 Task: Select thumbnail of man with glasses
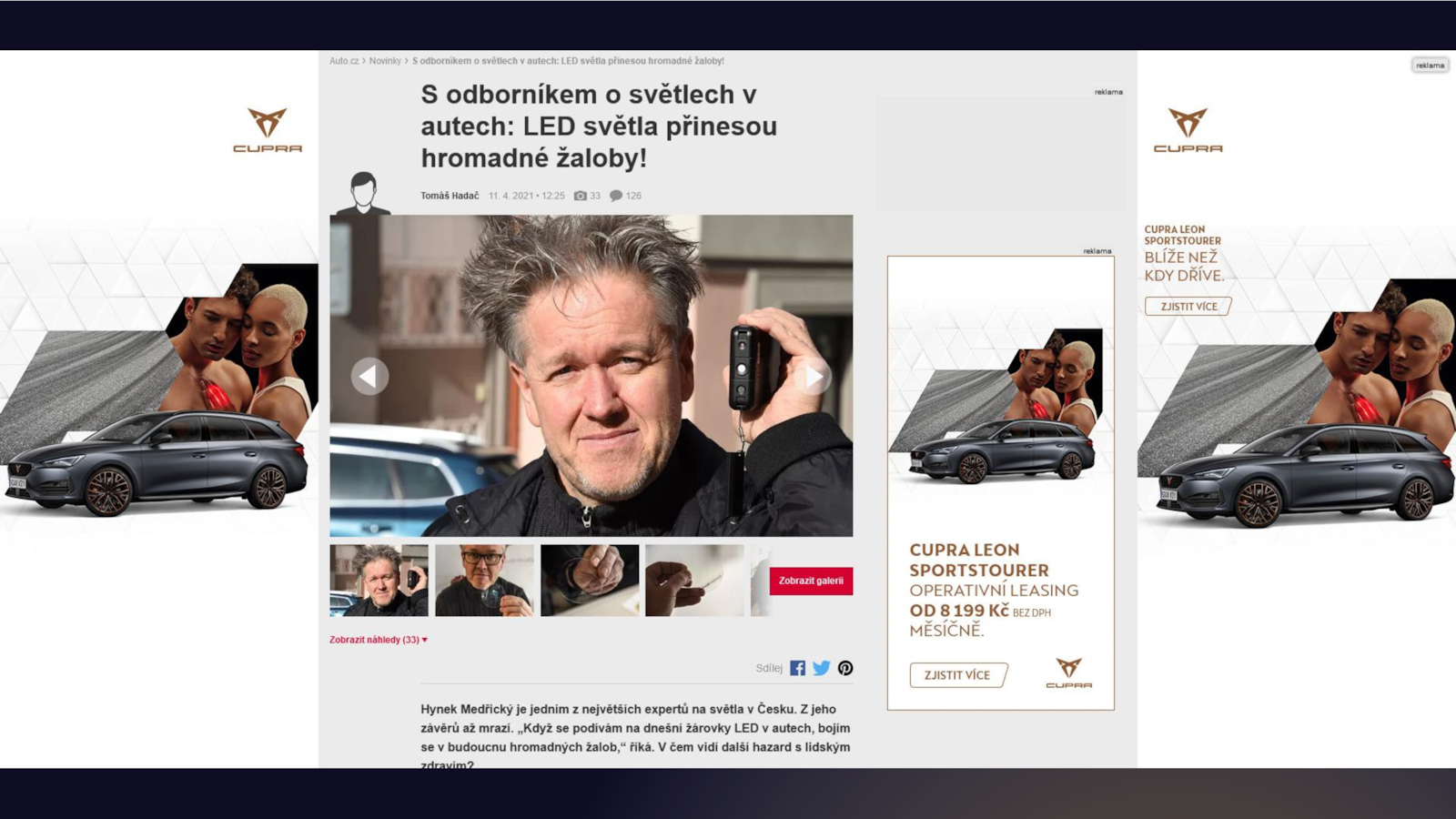tap(484, 581)
